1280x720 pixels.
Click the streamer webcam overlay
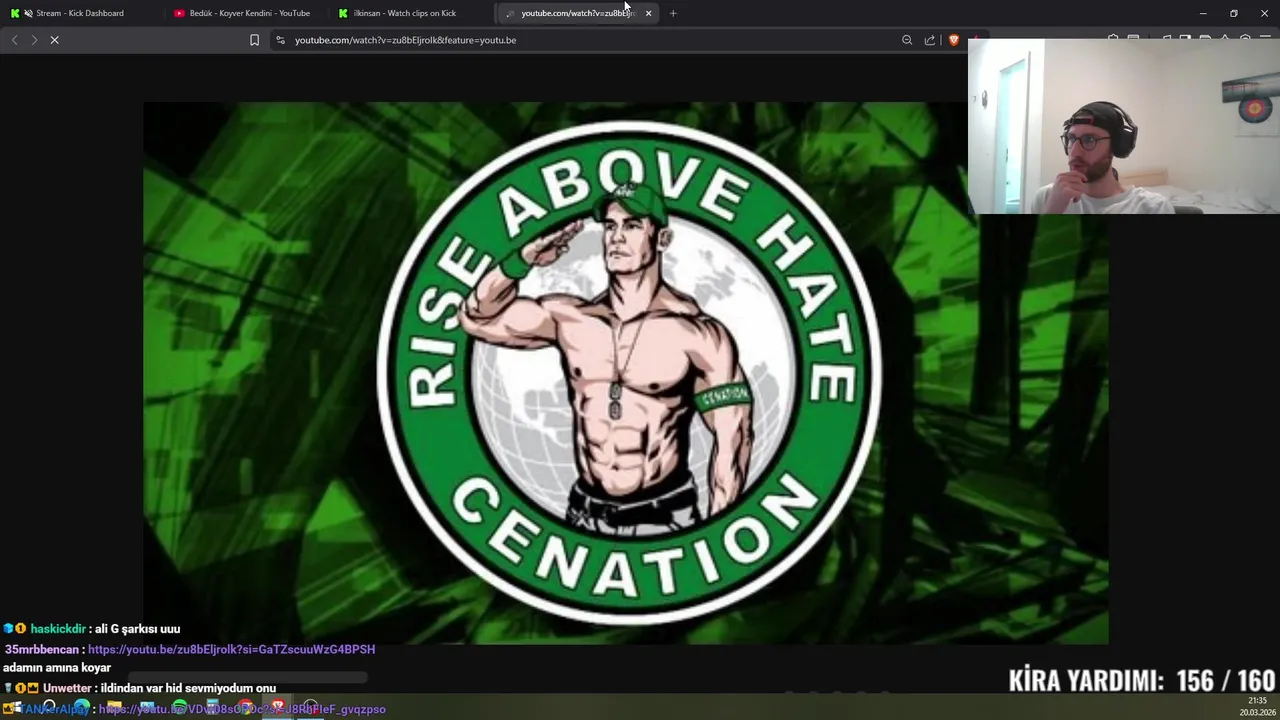pos(1123,126)
